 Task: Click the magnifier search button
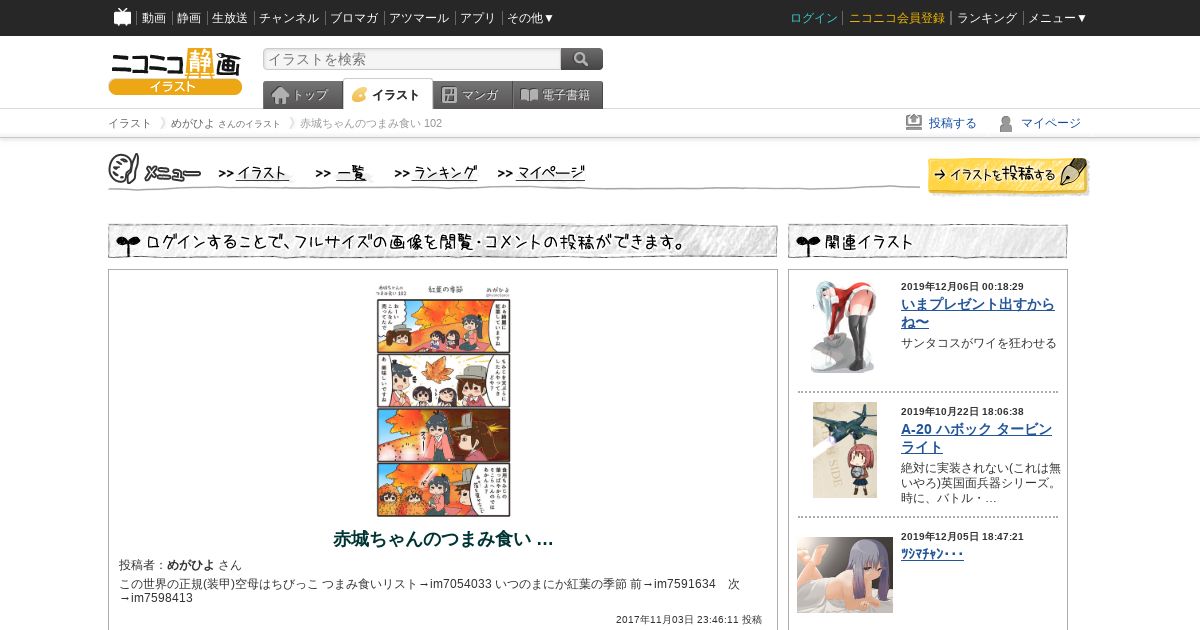[582, 59]
